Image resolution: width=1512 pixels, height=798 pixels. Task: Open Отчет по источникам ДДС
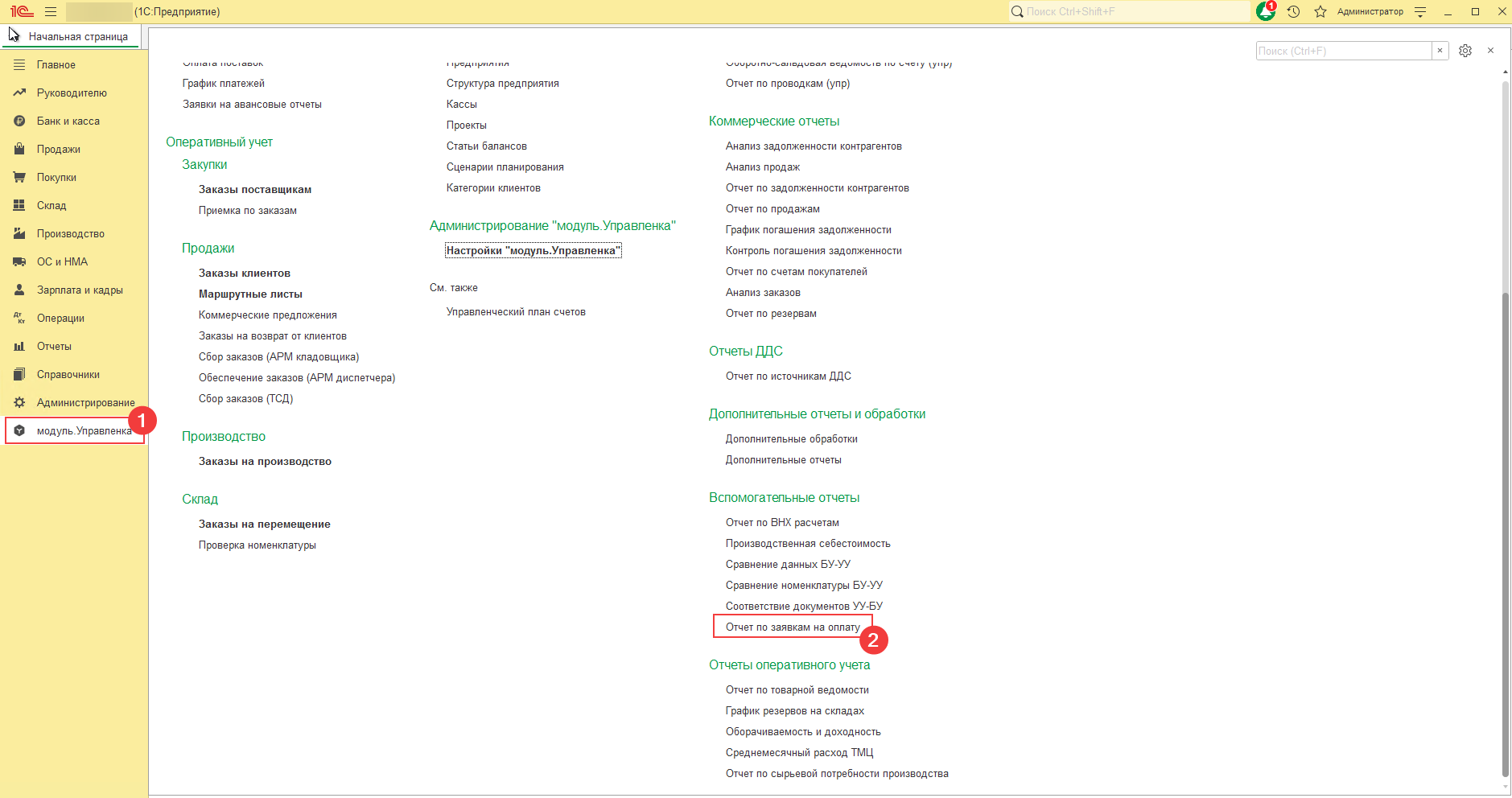(789, 376)
